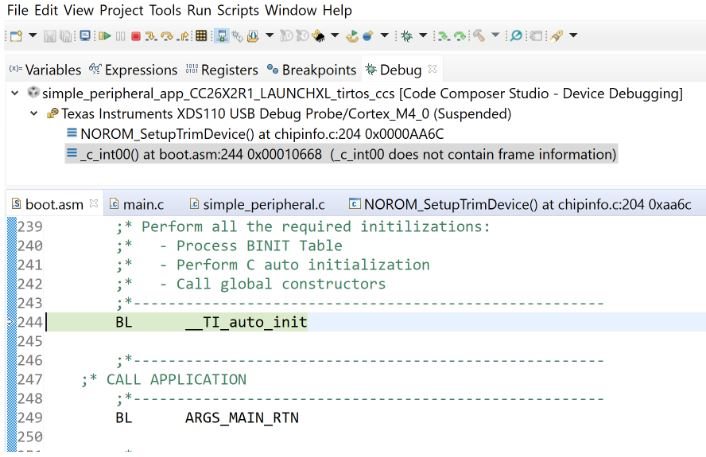
Task: Click '__TI_auto_init' on line 244
Action: tap(246, 322)
